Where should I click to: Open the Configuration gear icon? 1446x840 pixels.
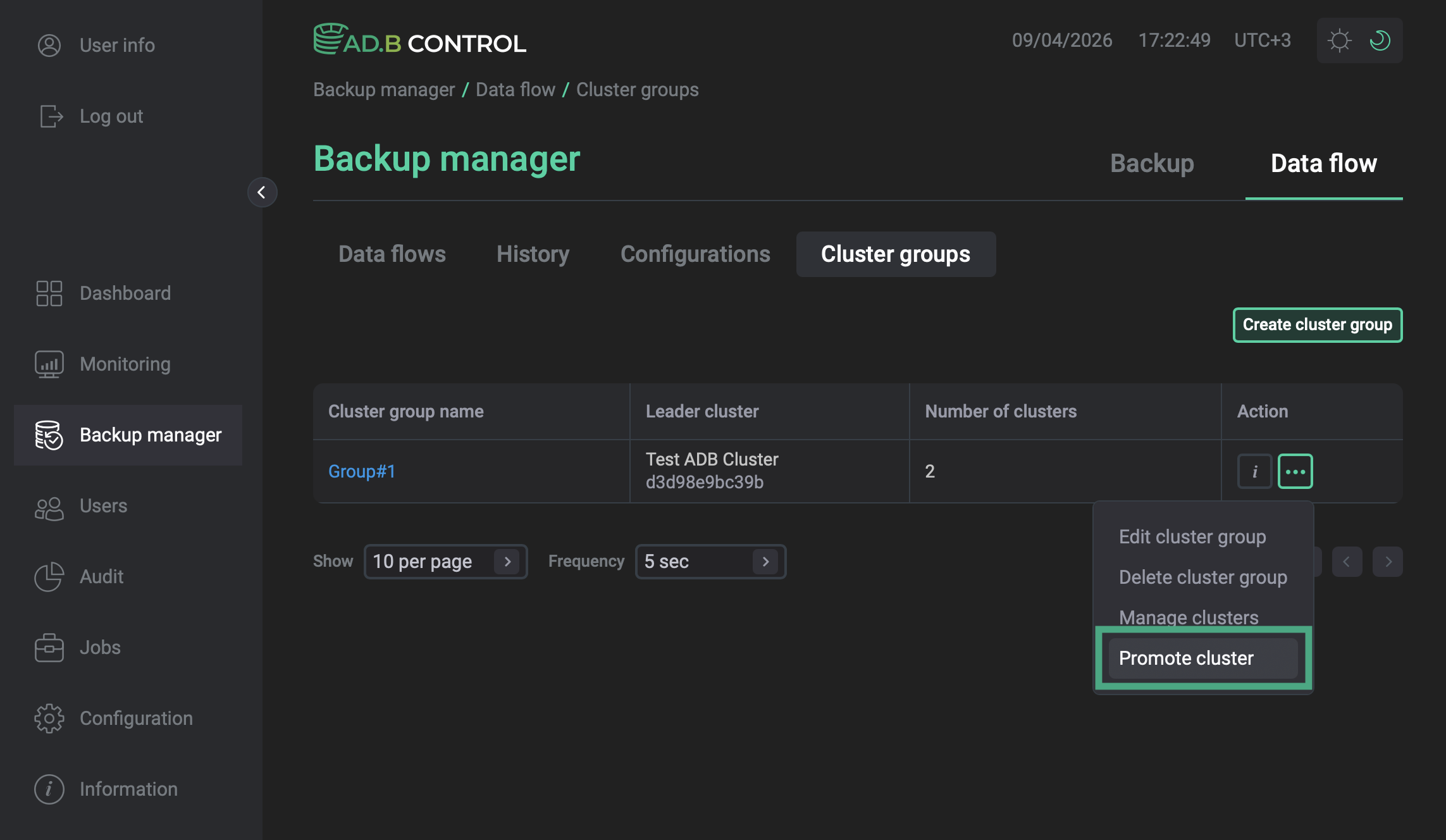(x=49, y=719)
